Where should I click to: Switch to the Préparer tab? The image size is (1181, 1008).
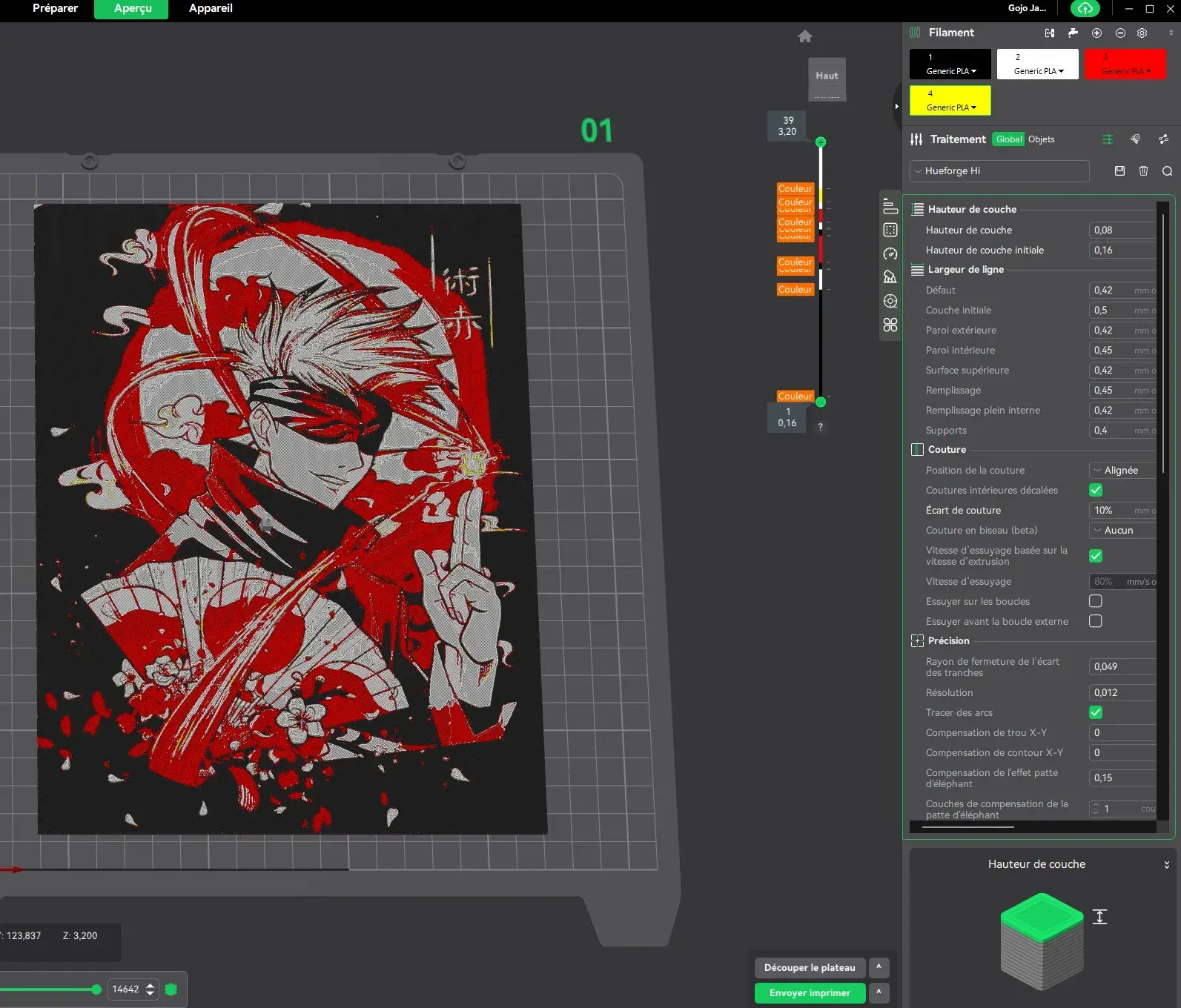pos(56,8)
